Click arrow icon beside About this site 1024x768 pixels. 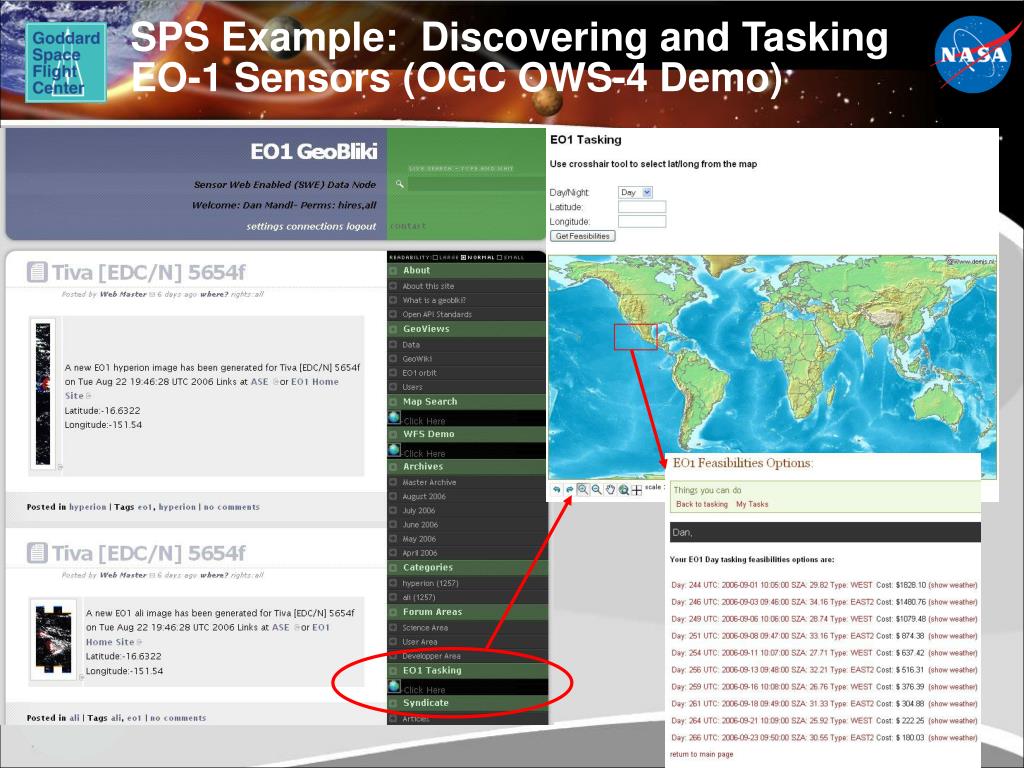[x=393, y=286]
